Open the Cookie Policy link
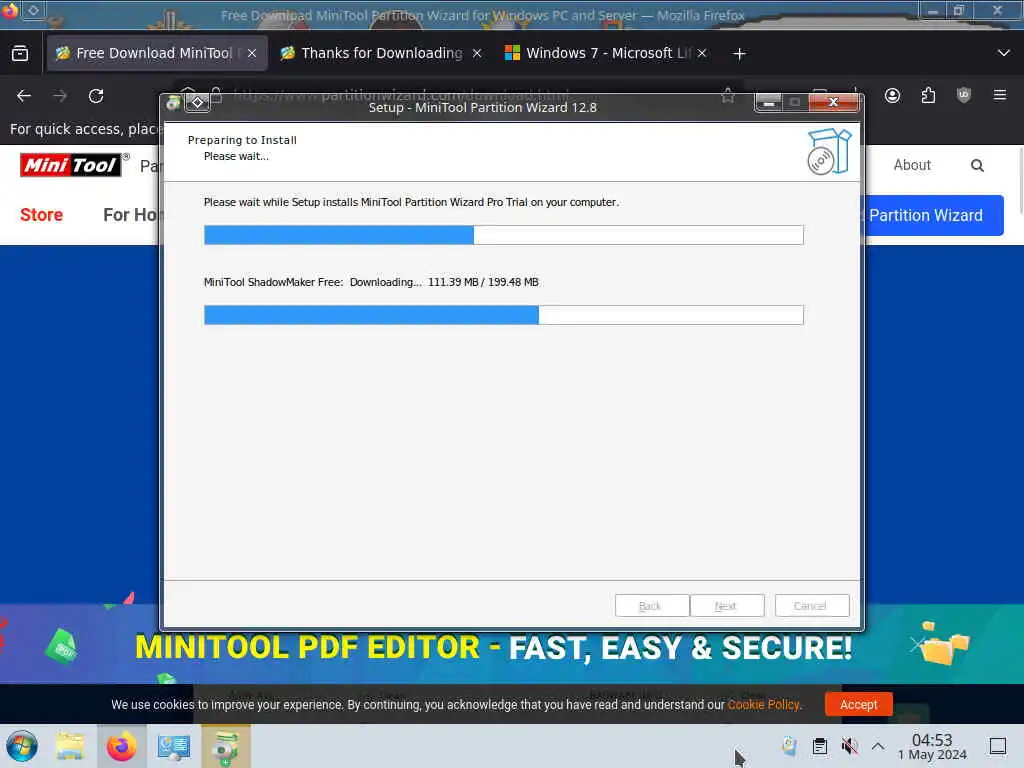1024x768 pixels. [763, 705]
